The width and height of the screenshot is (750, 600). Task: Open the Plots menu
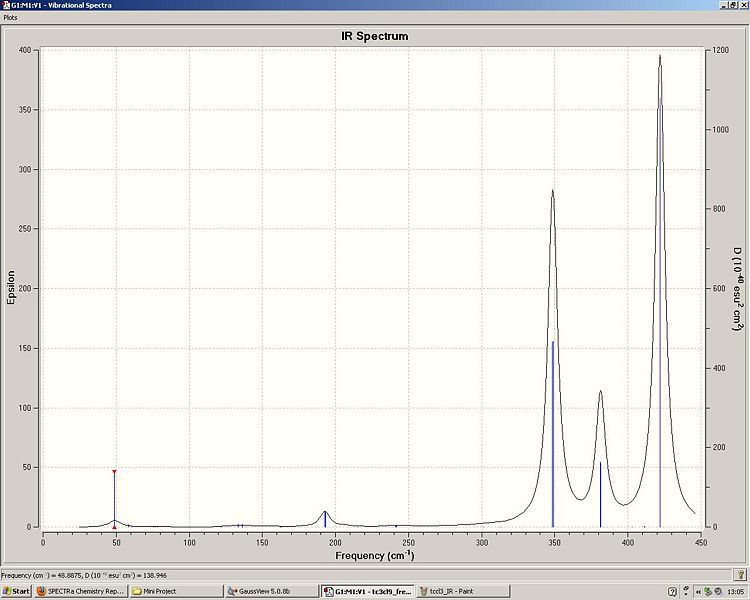click(10, 17)
